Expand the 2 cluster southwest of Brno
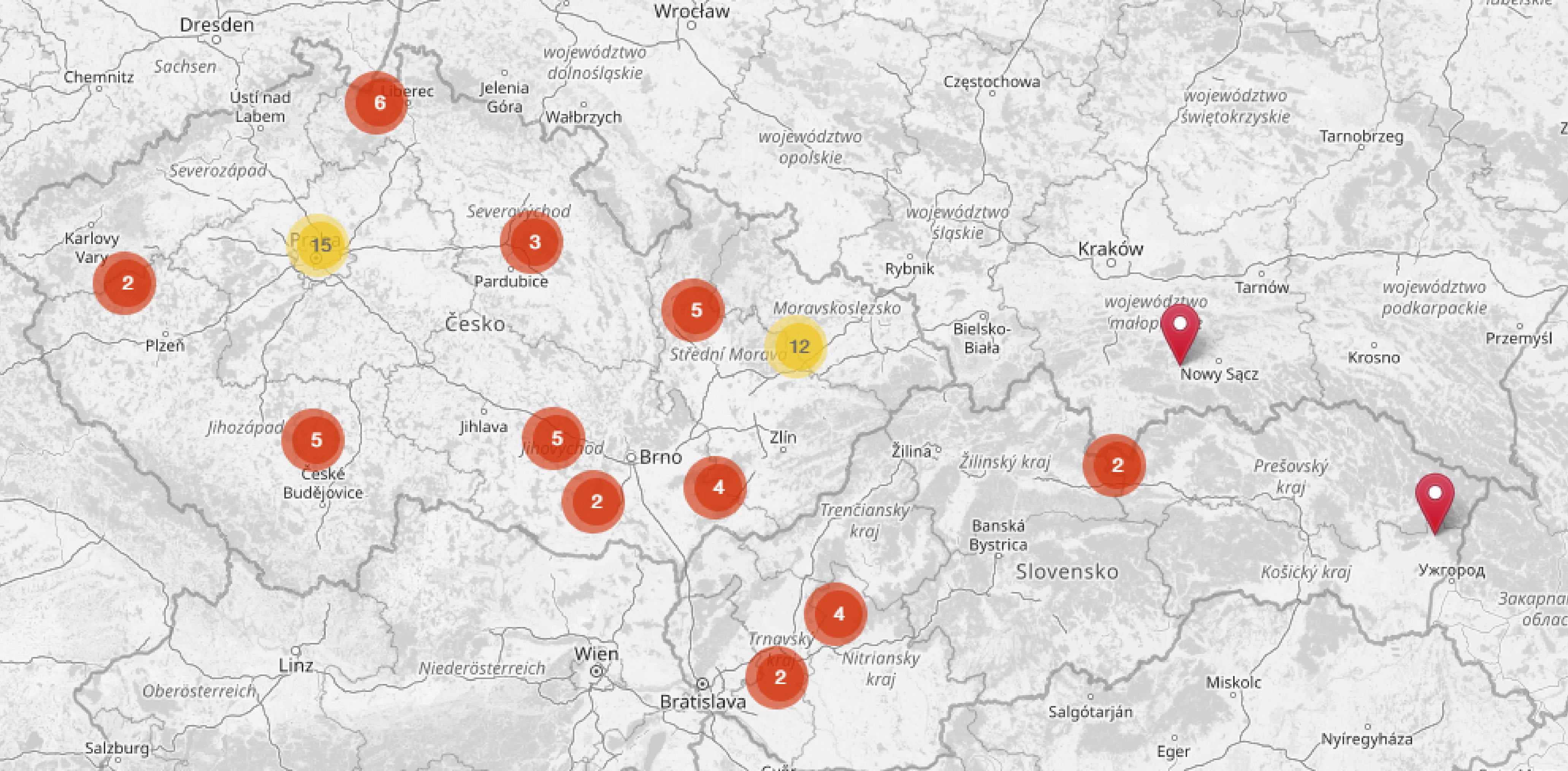The height and width of the screenshot is (771, 1568). (593, 502)
